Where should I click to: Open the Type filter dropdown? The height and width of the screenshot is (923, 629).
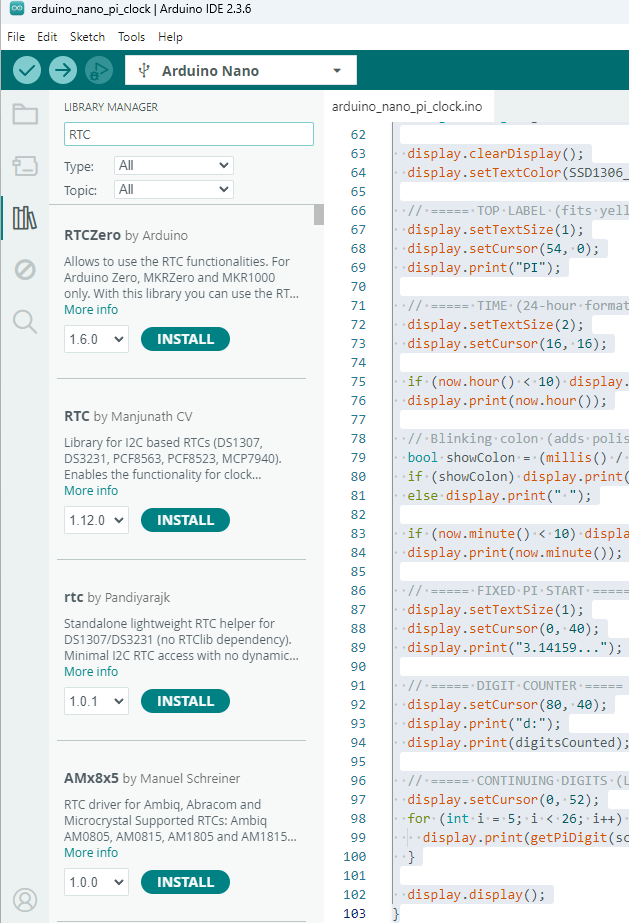[x=174, y=165]
